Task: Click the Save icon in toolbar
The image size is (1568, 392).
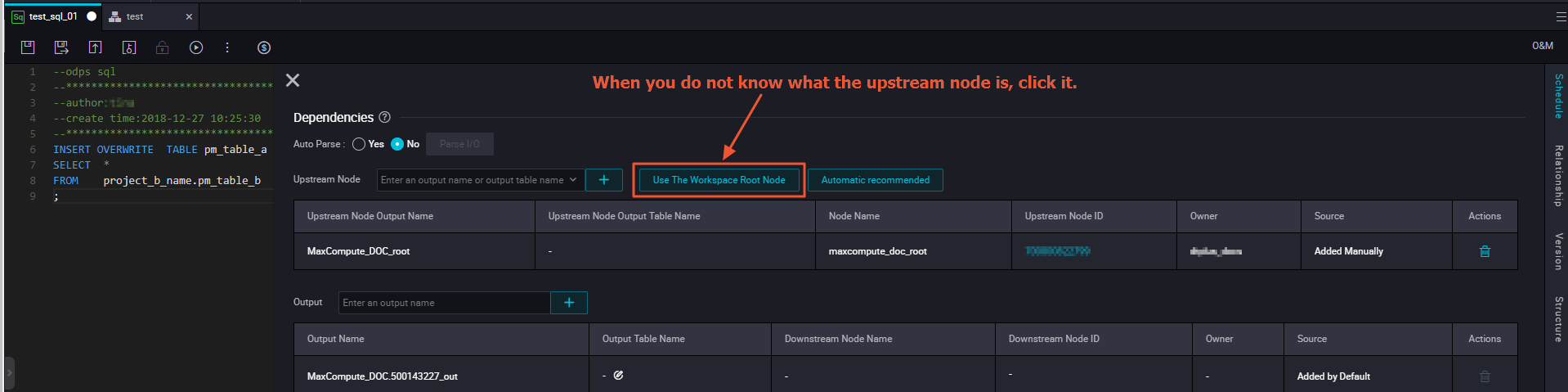Action: click(x=28, y=47)
